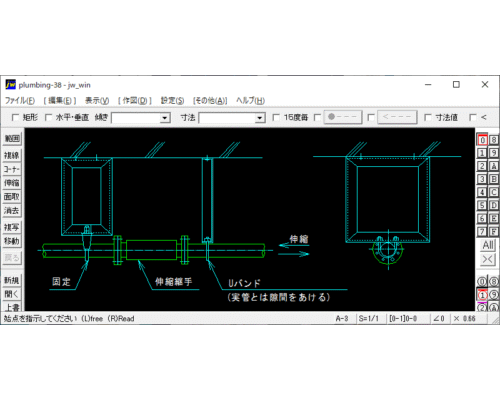Toggle the 水平・垂直 checkbox

point(48,117)
